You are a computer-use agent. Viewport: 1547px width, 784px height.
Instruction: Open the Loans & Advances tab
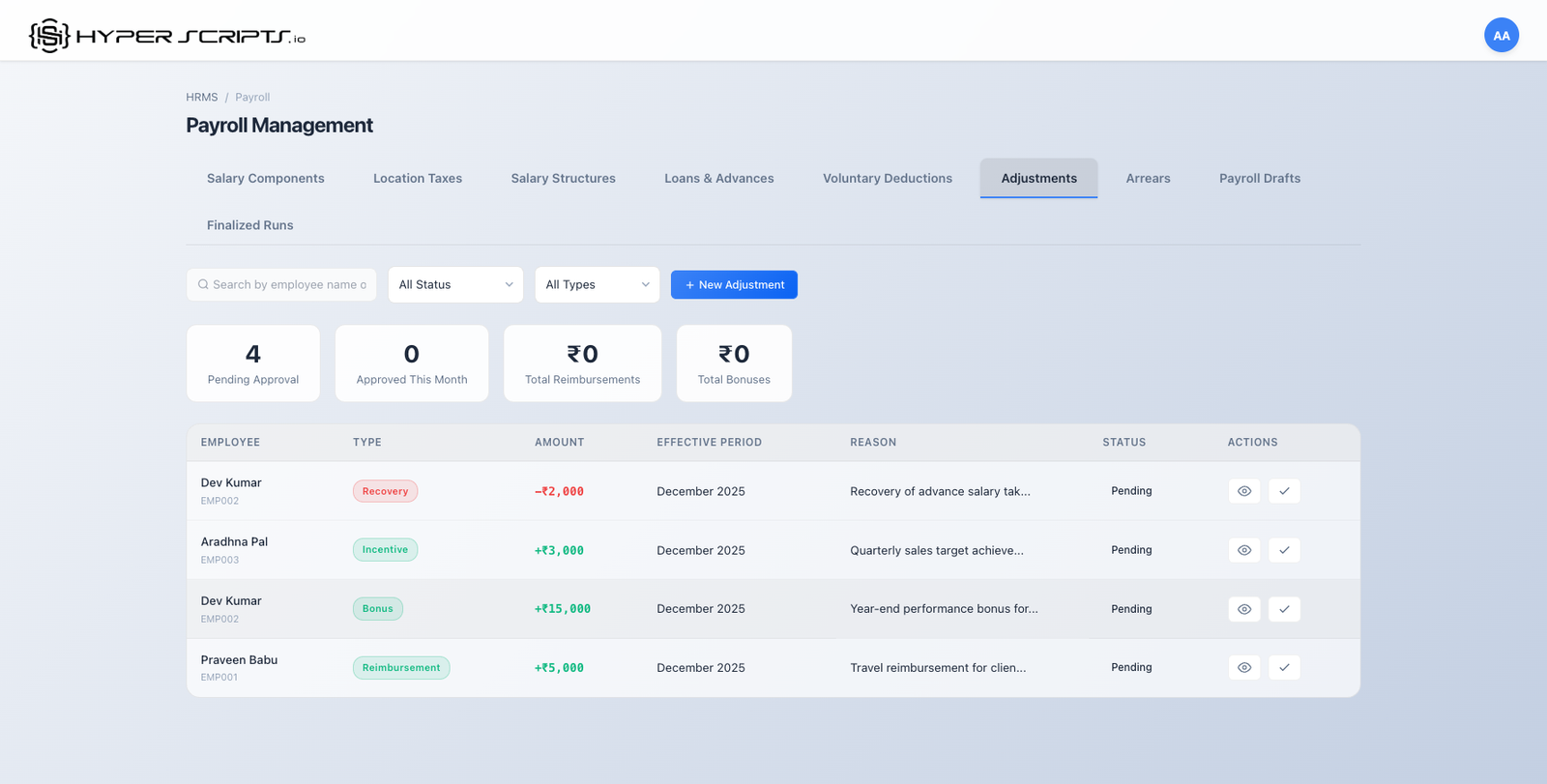point(718,179)
